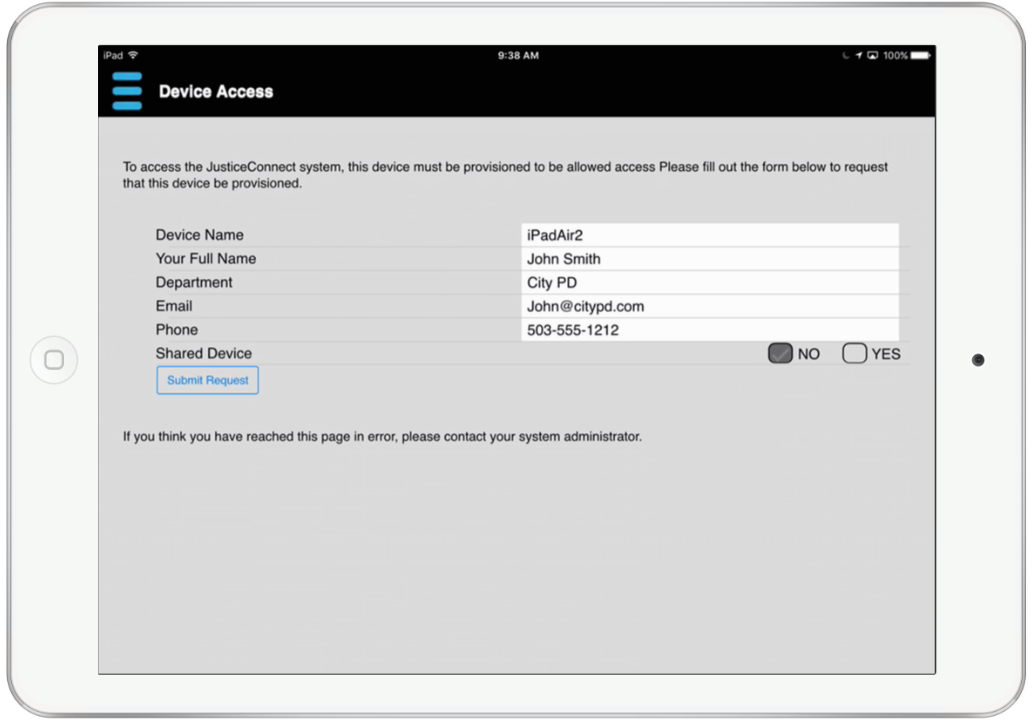
Task: Tap the iPad carrier label in status bar
Action: pyautogui.click(x=112, y=55)
